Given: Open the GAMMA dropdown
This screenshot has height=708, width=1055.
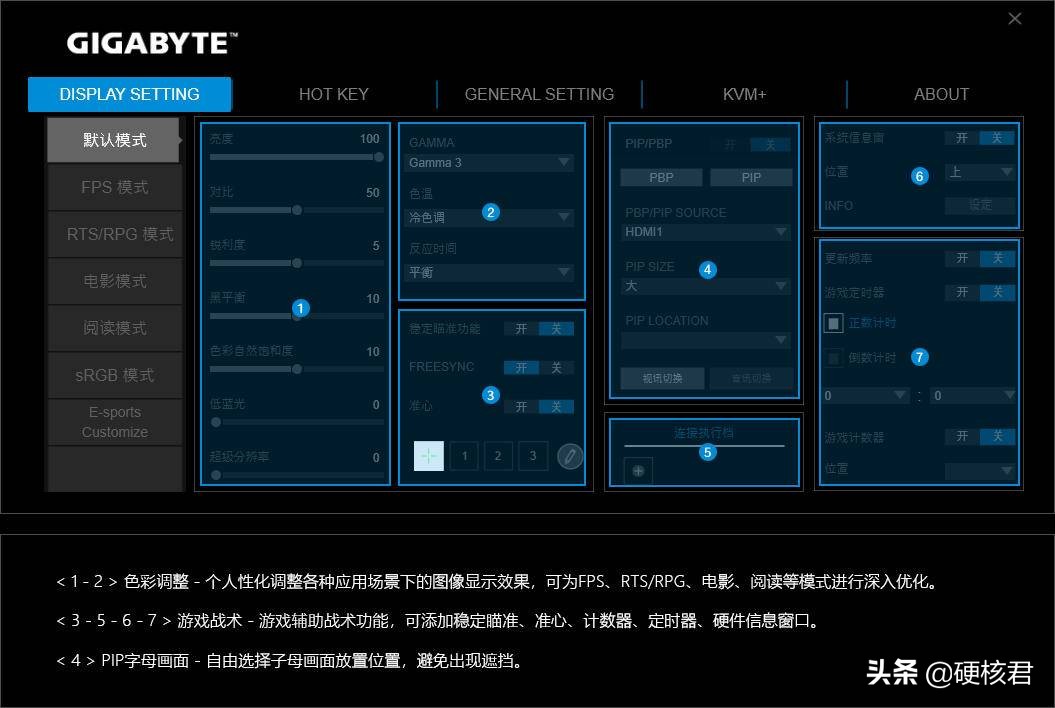Looking at the screenshot, I should (x=489, y=162).
